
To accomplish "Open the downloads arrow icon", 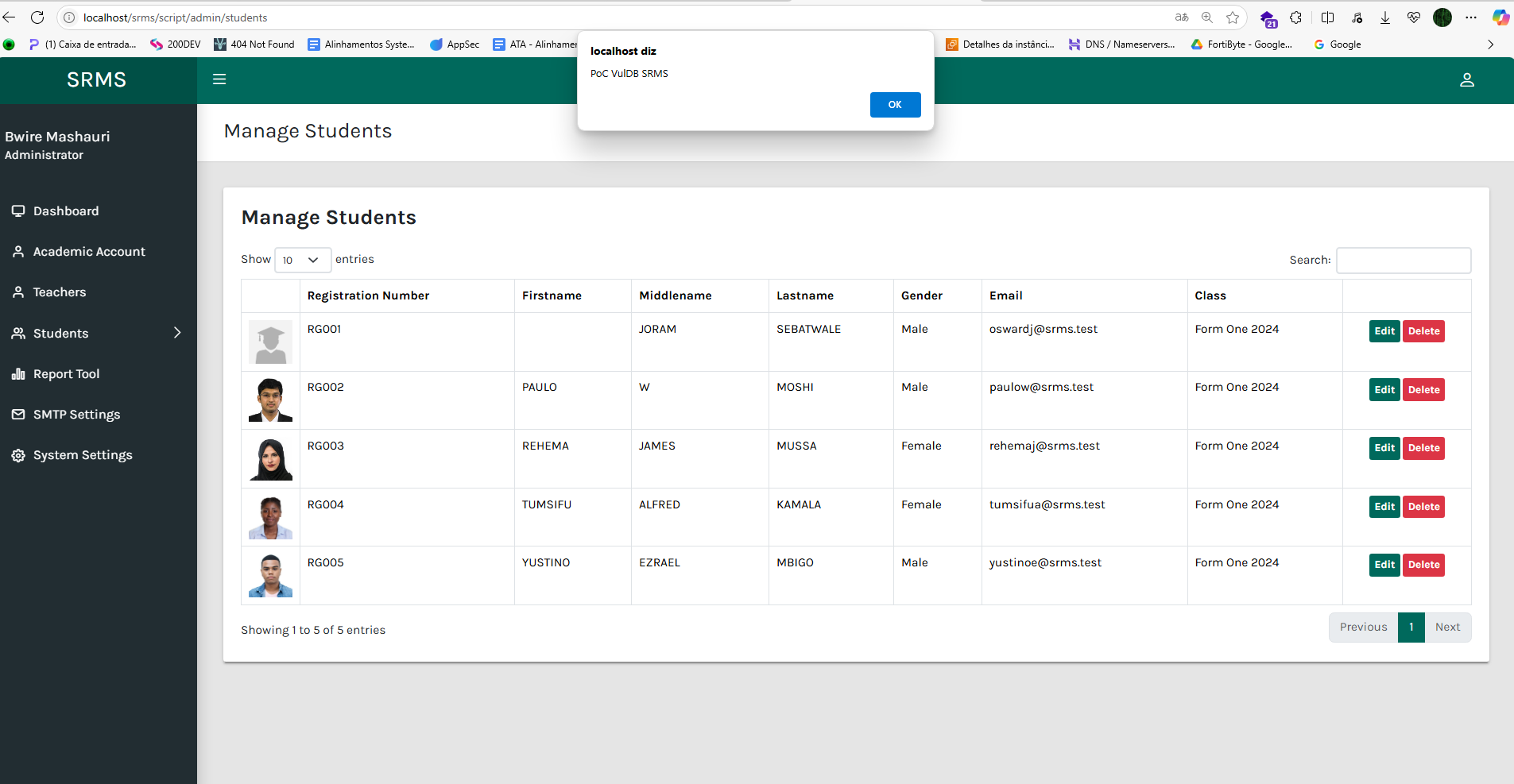I will 1385,17.
